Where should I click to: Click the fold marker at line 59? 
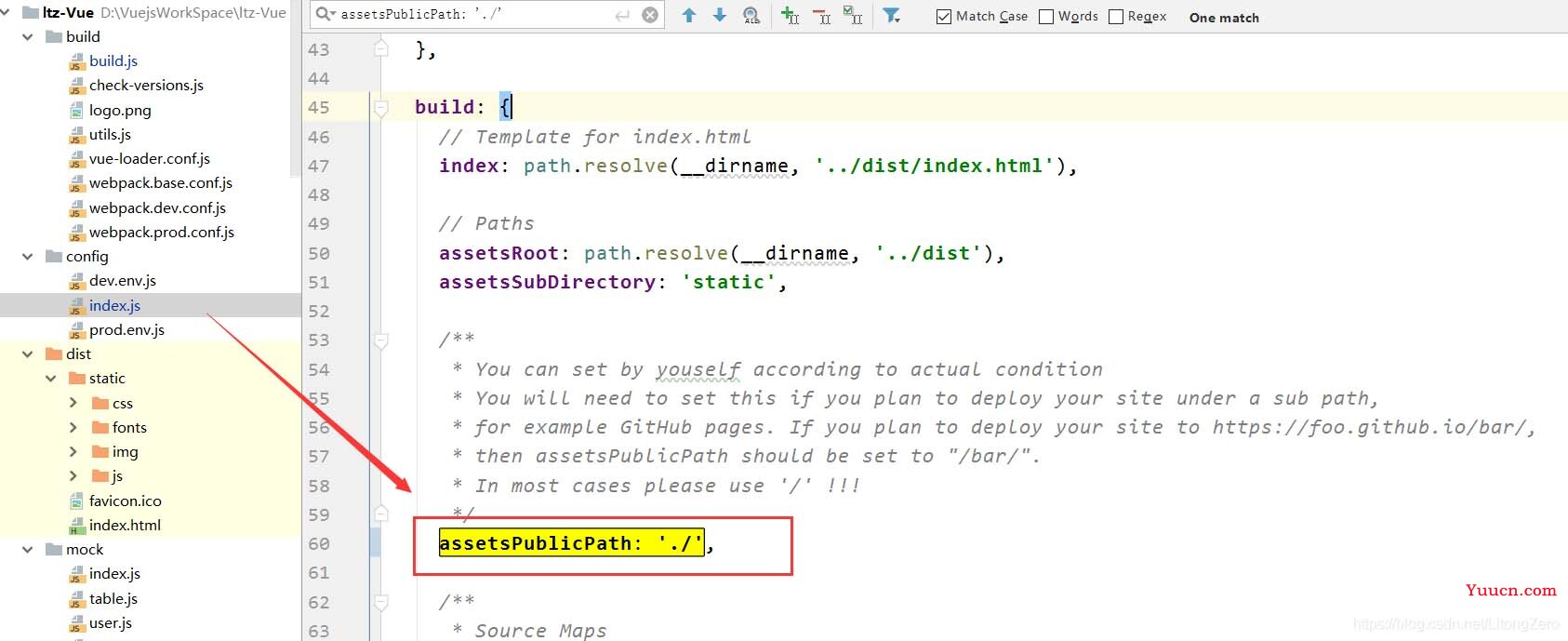coord(381,514)
